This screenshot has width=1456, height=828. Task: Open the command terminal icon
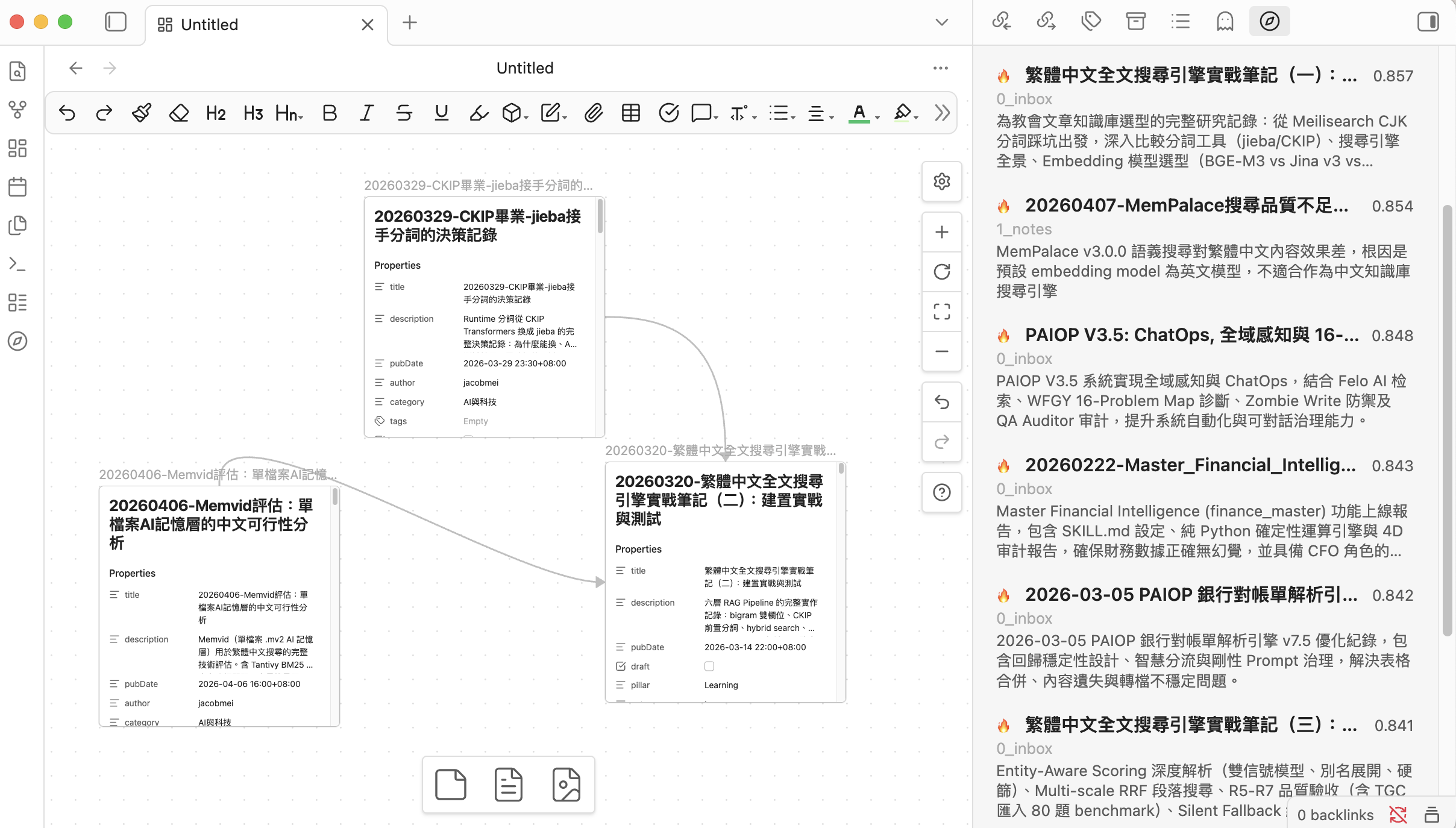click(x=17, y=264)
